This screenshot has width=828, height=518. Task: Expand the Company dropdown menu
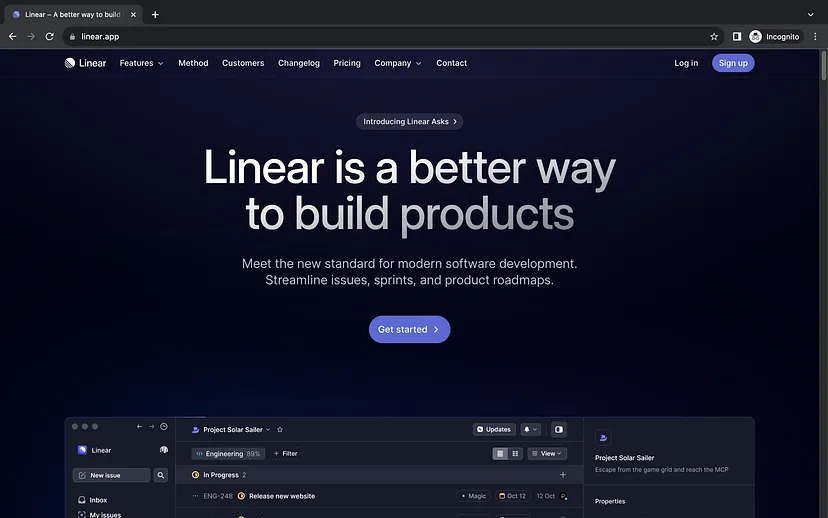pos(398,63)
